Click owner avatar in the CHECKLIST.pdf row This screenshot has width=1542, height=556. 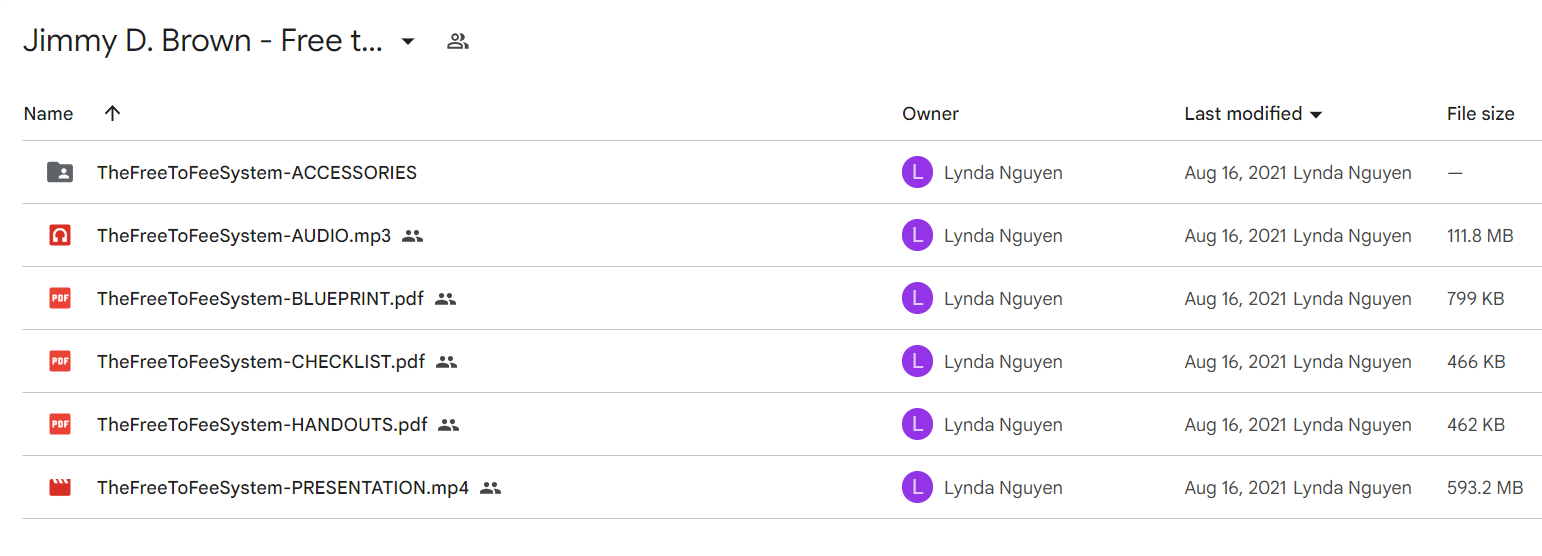917,362
